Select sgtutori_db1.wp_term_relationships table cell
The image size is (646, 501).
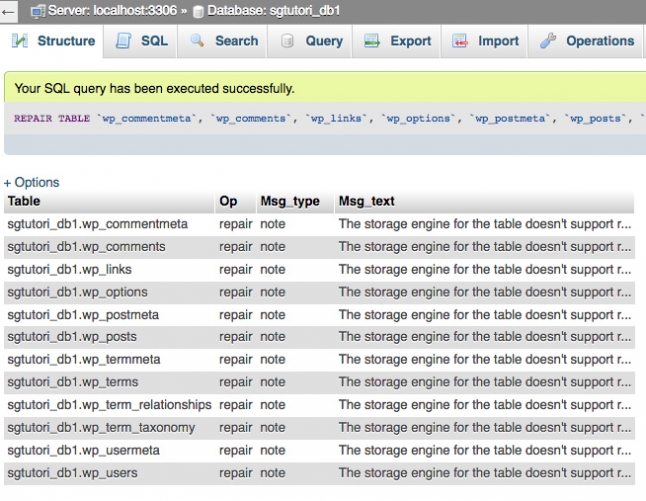pyautogui.click(x=109, y=405)
